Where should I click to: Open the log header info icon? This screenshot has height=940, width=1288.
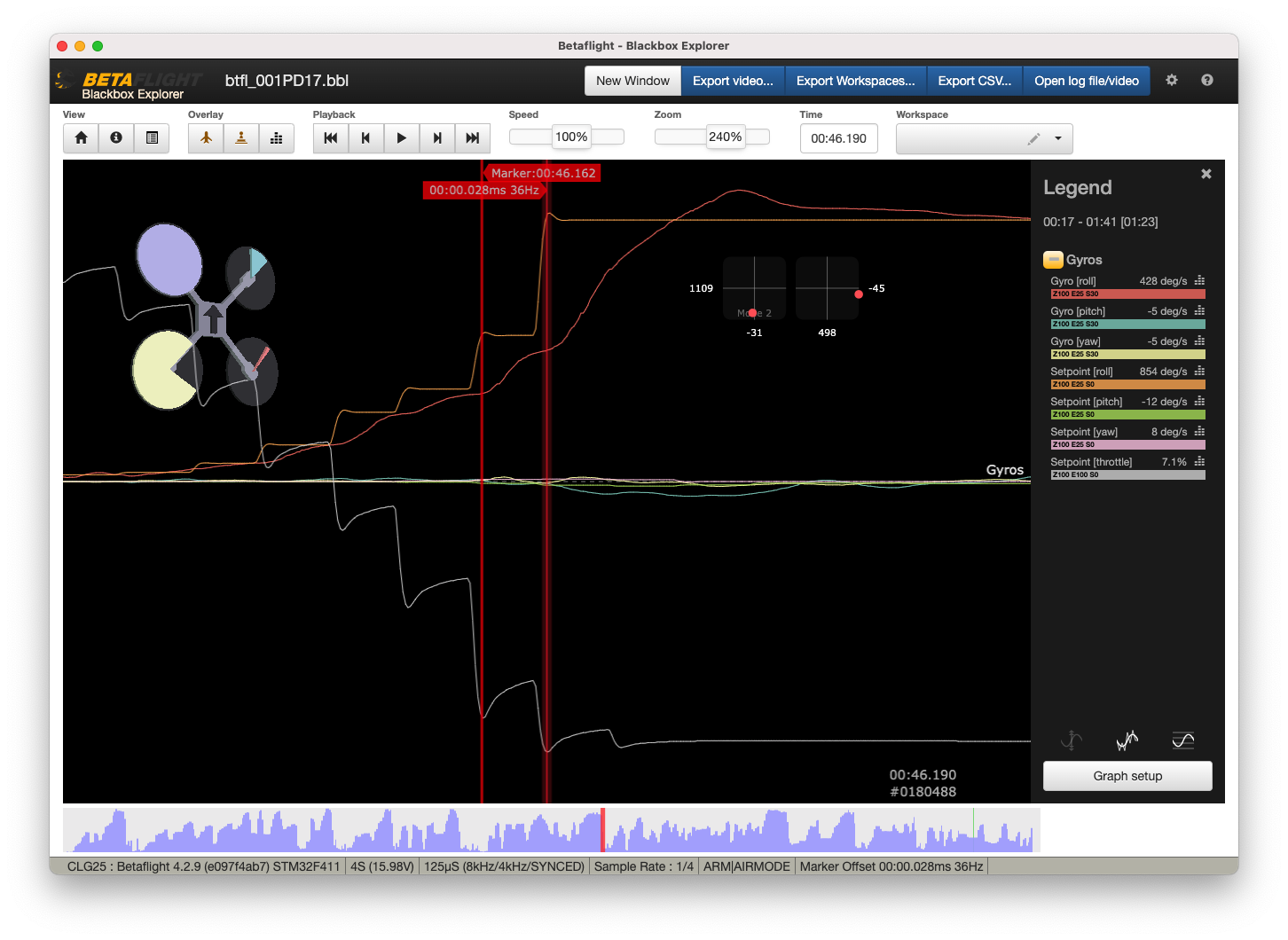pos(116,138)
